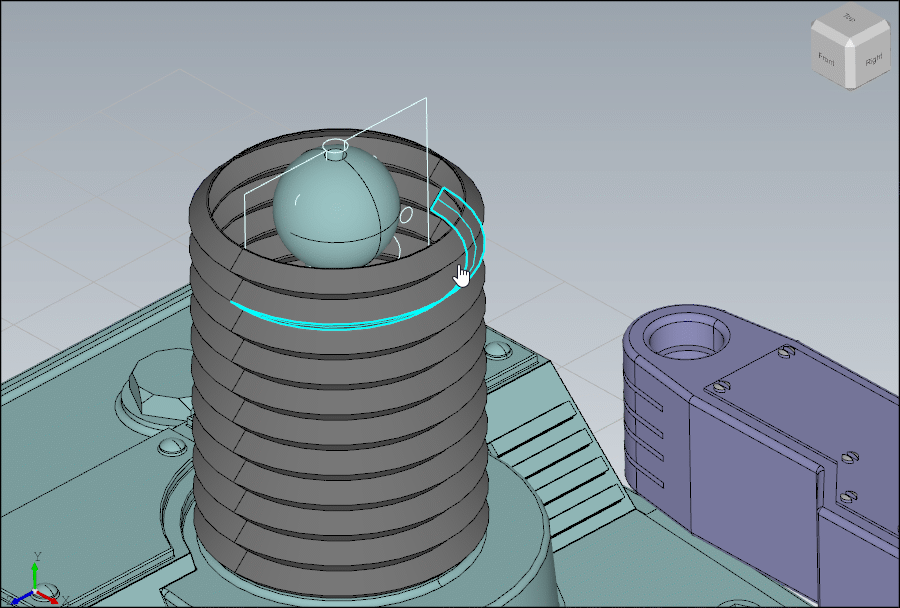This screenshot has width=900, height=608.
Task: Click the large round bore in purple bracket
Action: tap(683, 340)
